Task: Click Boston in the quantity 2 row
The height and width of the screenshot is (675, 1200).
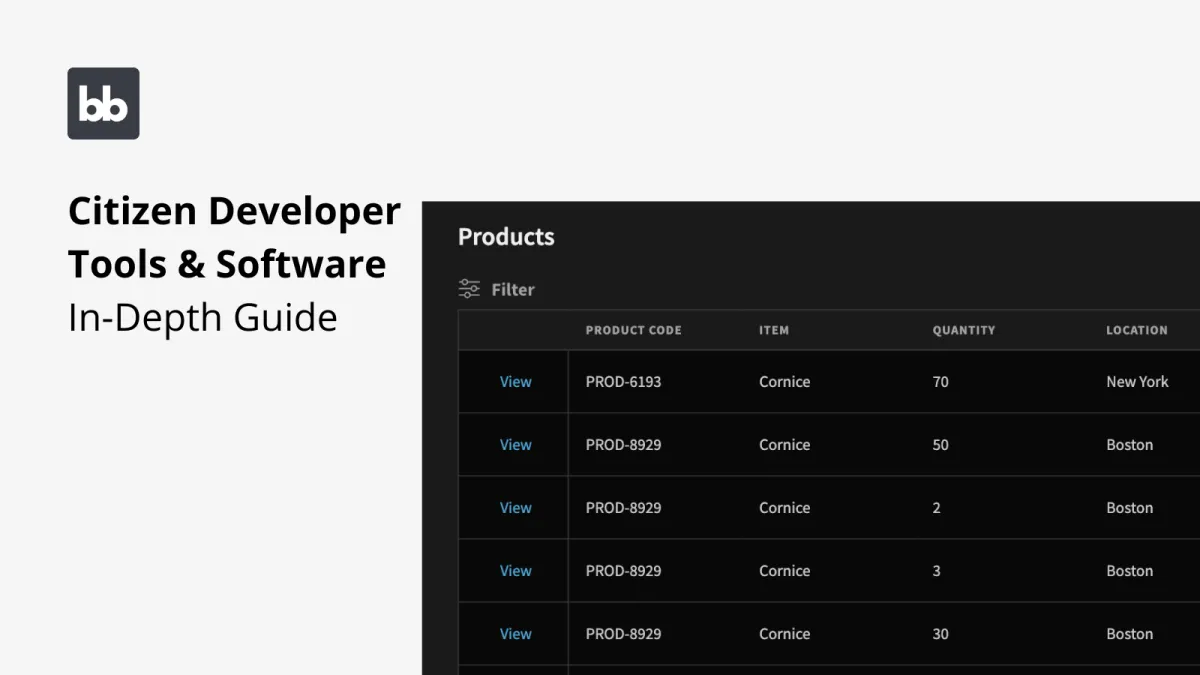Action: click(x=1129, y=507)
